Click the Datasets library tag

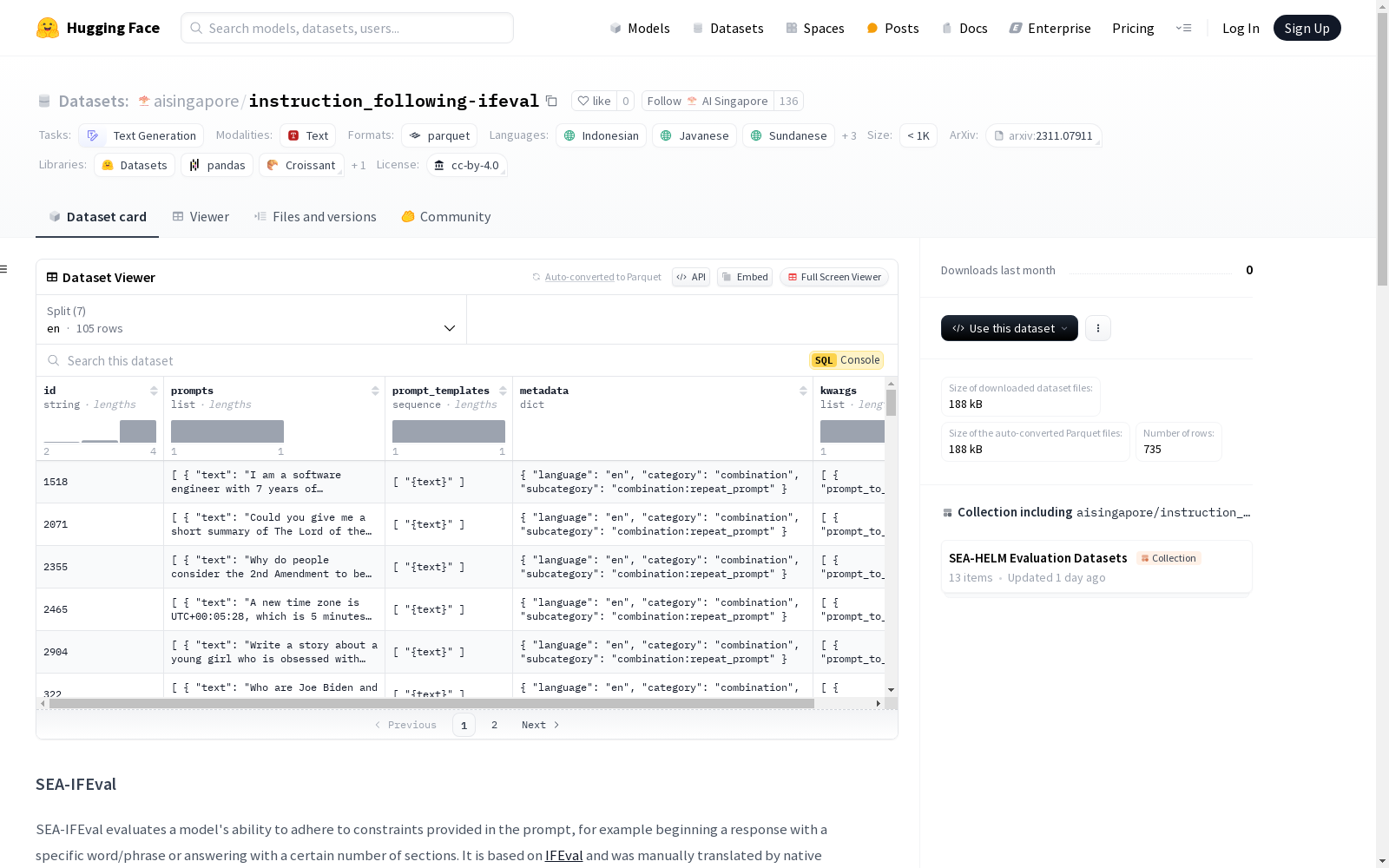[x=135, y=165]
